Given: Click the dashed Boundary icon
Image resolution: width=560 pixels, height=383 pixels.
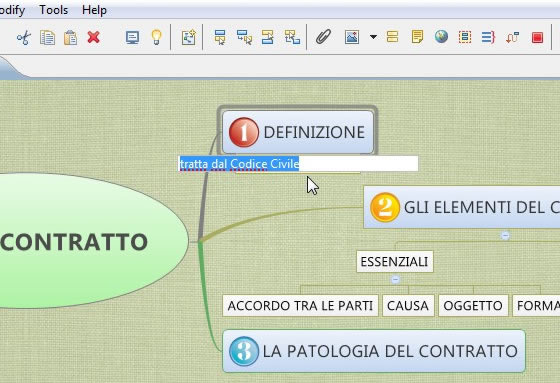Looking at the screenshot, I should coord(465,37).
